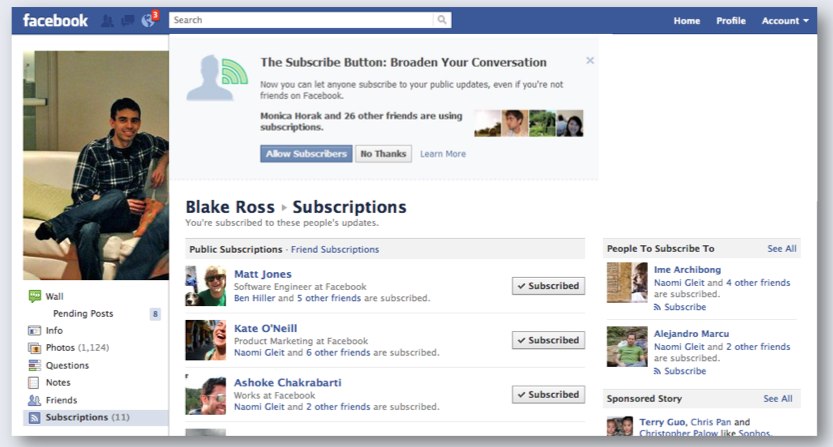Image resolution: width=833 pixels, height=447 pixels.
Task: Open '4 other friends' link
Action: 758,283
